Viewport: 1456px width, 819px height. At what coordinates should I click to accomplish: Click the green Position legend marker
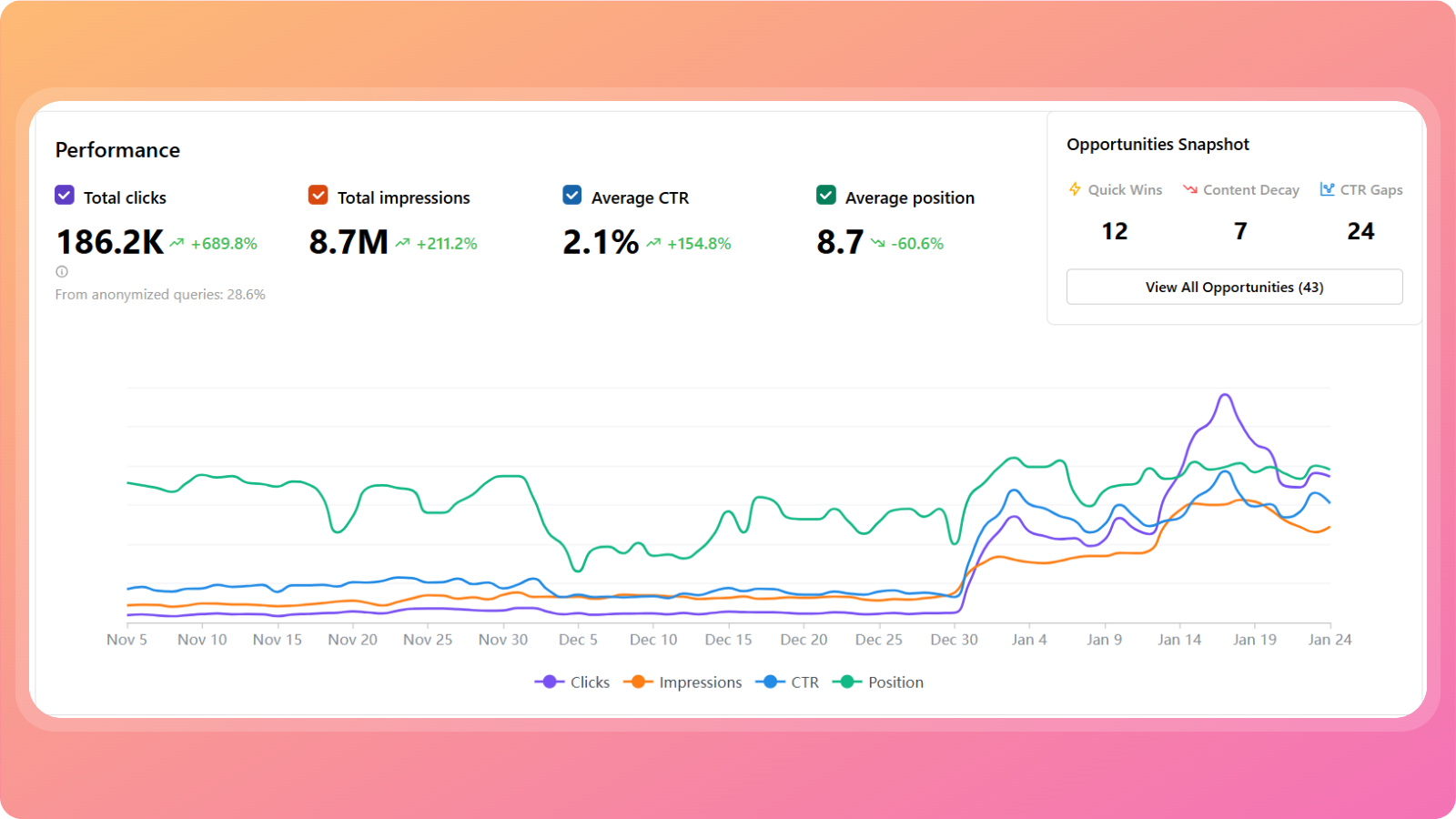[846, 682]
